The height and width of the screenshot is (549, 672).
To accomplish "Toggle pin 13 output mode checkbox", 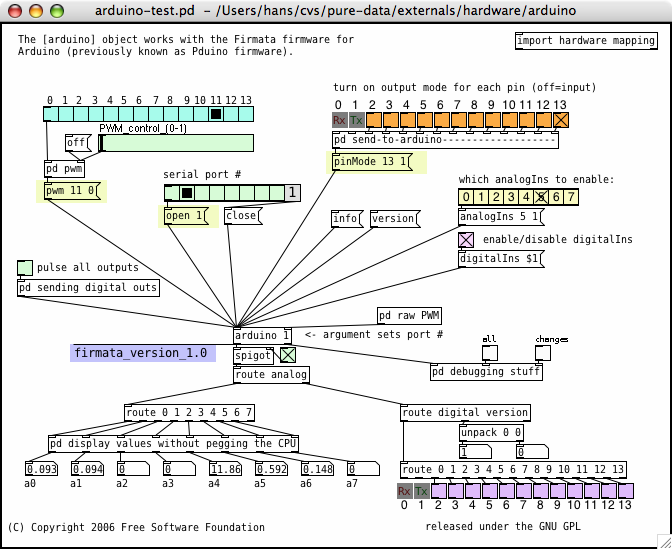I will click(561, 120).
